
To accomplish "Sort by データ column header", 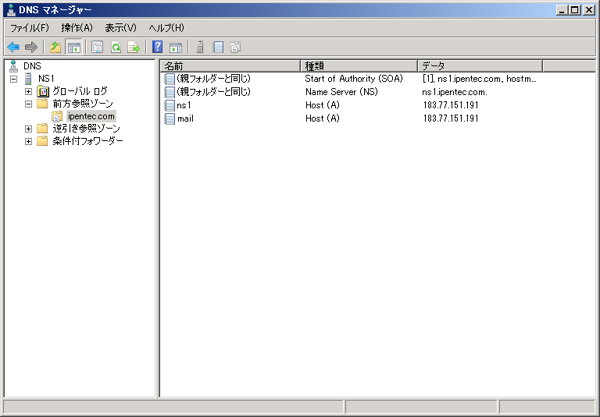I will tap(480, 66).
